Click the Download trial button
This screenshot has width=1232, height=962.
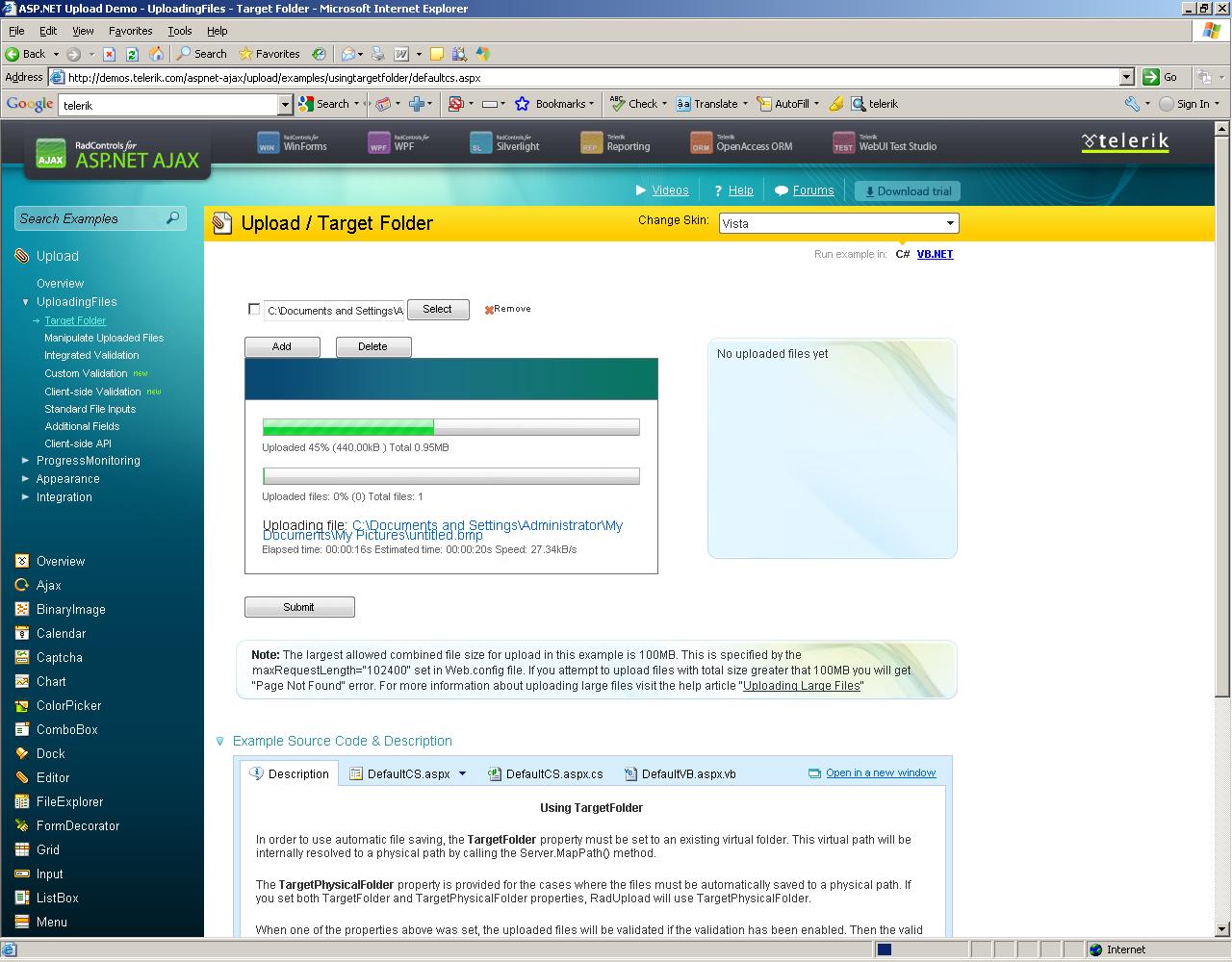tap(907, 190)
